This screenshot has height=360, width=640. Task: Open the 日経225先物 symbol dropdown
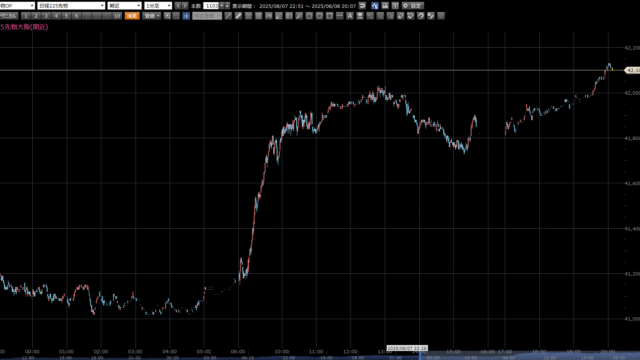coord(71,6)
